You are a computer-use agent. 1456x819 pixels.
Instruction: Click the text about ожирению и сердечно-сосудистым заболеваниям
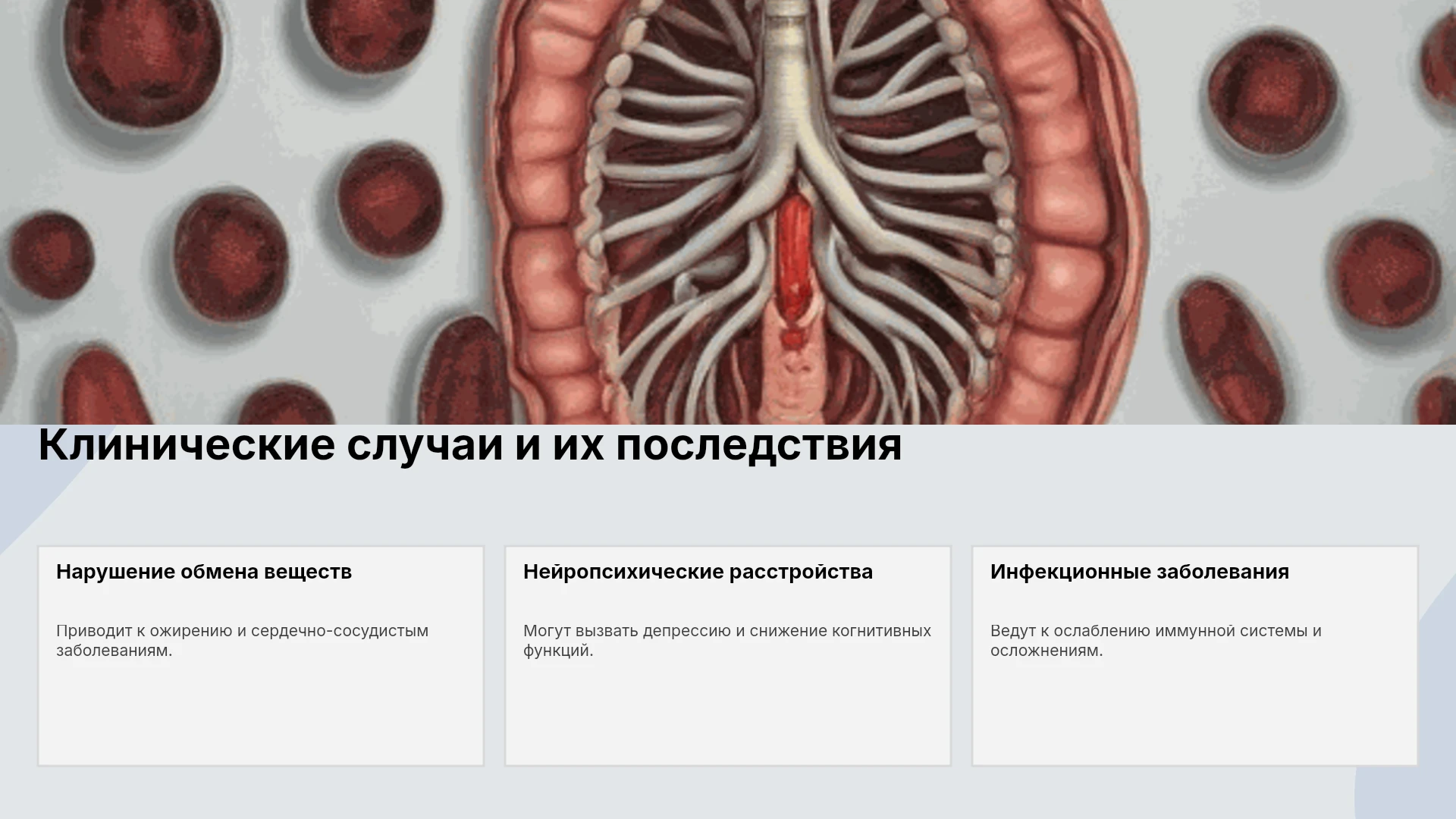(x=242, y=641)
